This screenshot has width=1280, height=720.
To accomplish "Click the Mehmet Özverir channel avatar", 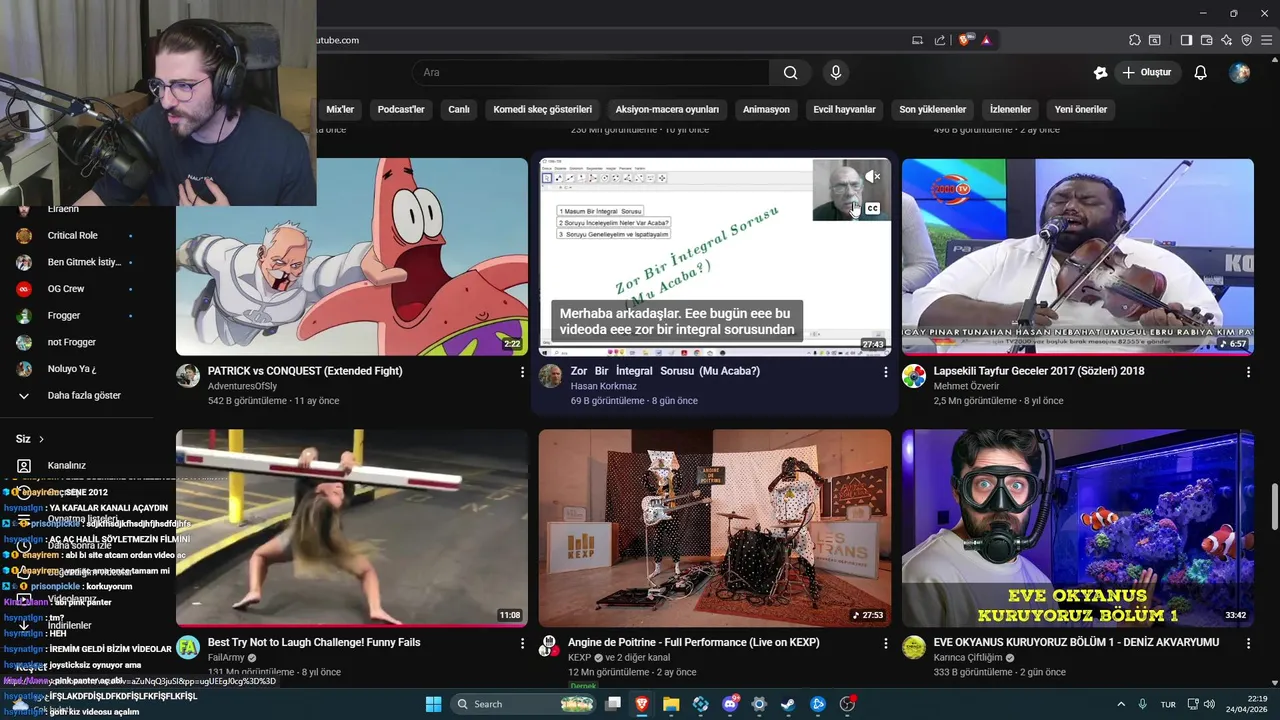I will [x=914, y=376].
